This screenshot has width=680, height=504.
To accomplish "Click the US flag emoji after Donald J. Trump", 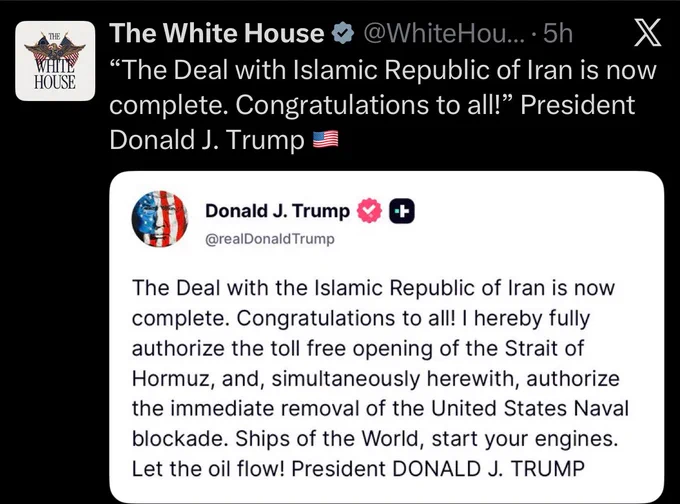I will tap(326, 140).
